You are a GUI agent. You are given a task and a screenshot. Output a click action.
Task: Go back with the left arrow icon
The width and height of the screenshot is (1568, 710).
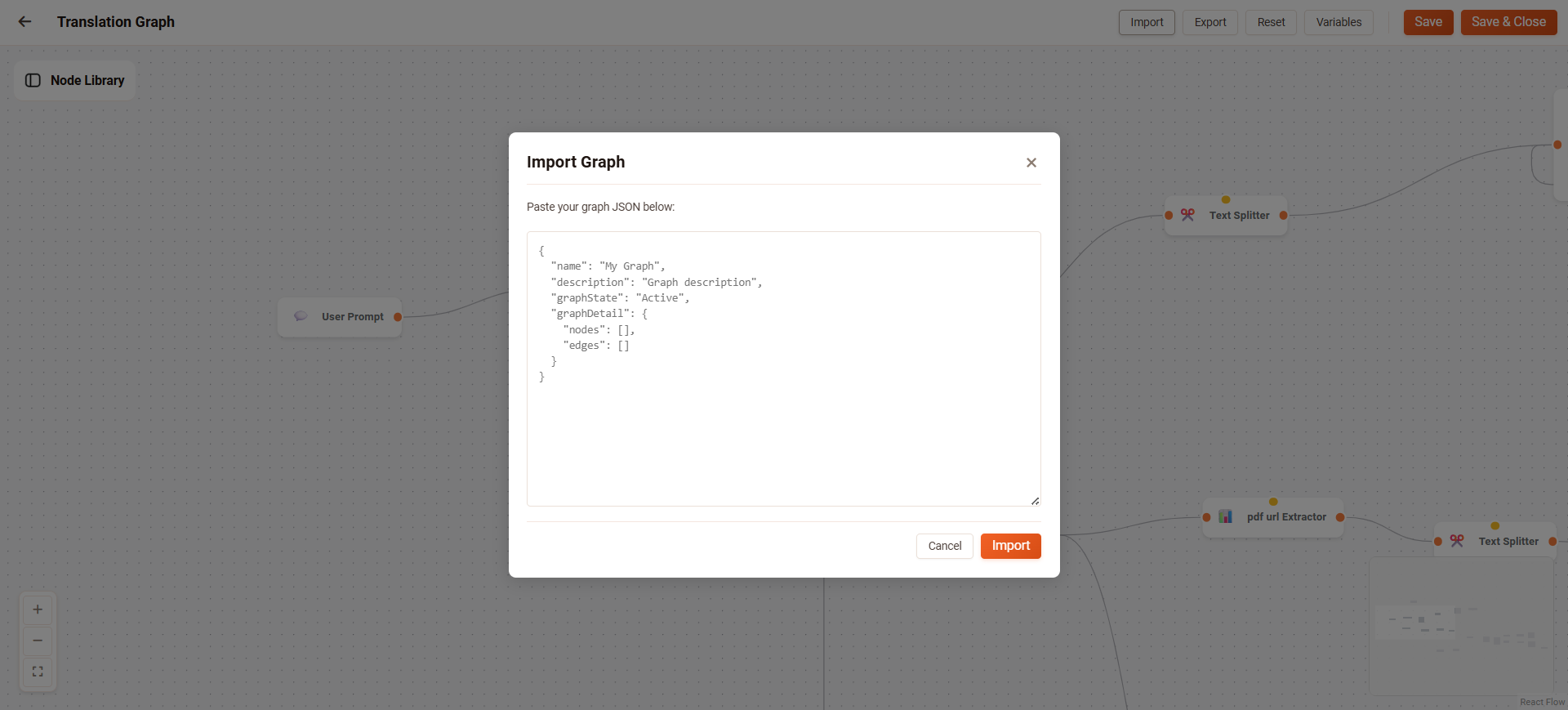tap(24, 22)
